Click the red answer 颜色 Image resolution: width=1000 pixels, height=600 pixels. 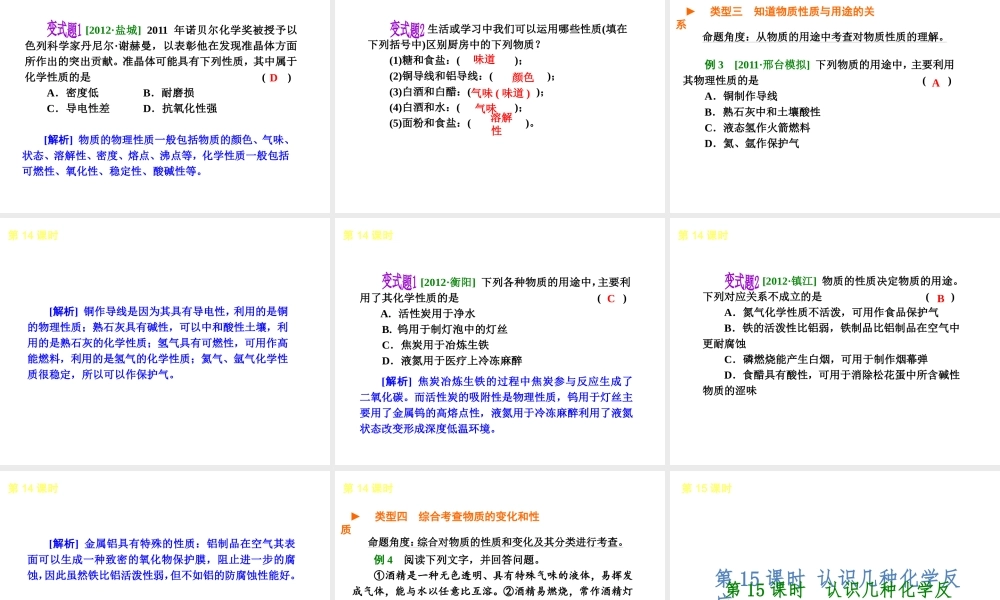522,77
